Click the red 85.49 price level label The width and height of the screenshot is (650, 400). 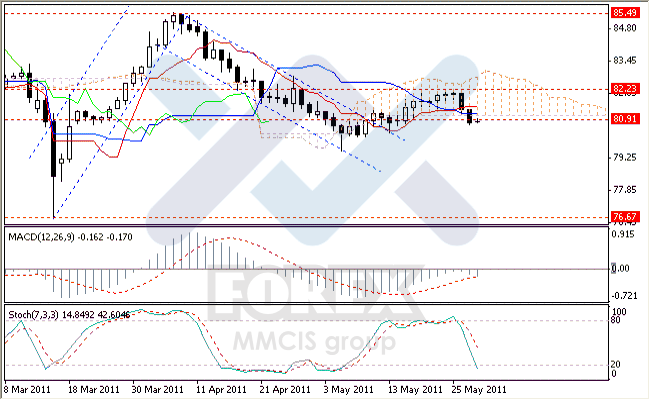[625, 13]
